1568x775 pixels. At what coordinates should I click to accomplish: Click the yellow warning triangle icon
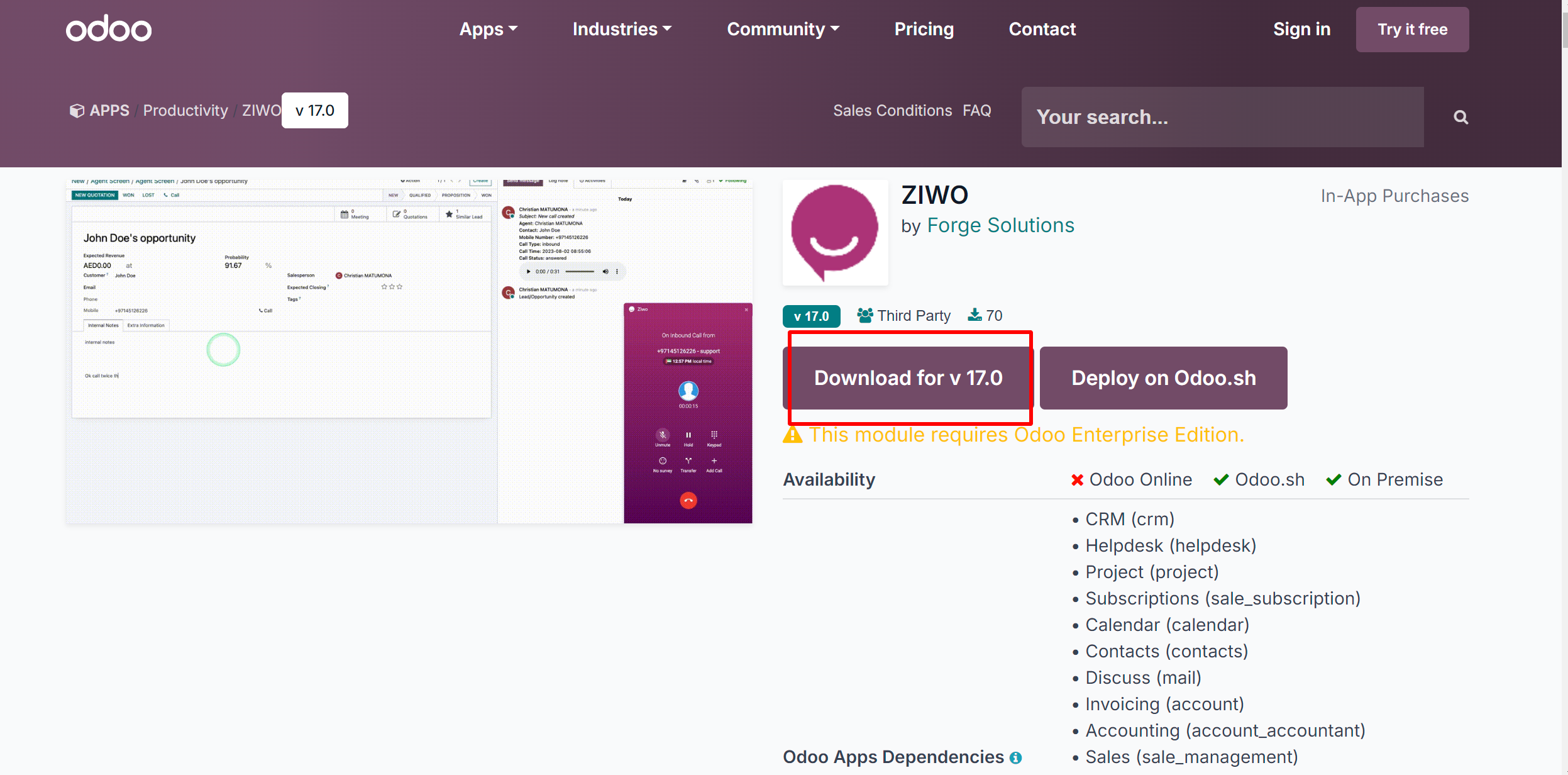click(793, 435)
